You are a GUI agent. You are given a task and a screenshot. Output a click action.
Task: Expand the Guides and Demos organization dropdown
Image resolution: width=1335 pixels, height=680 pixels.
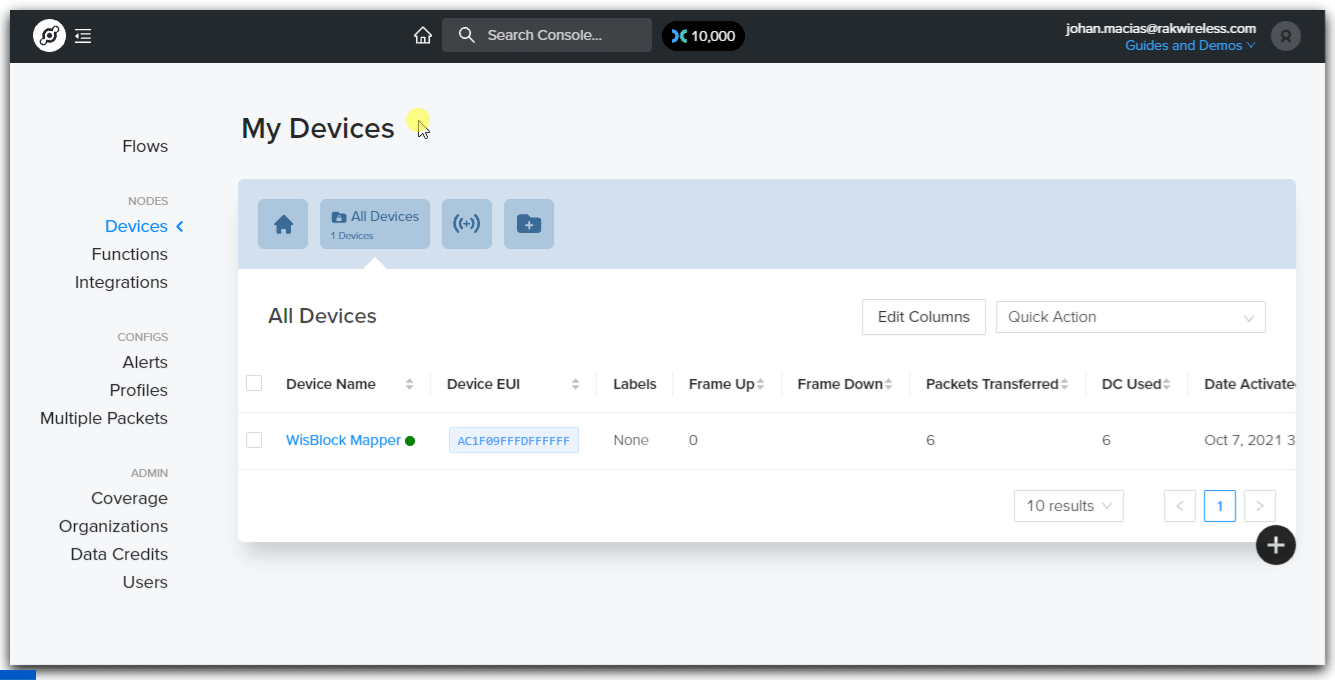1190,46
